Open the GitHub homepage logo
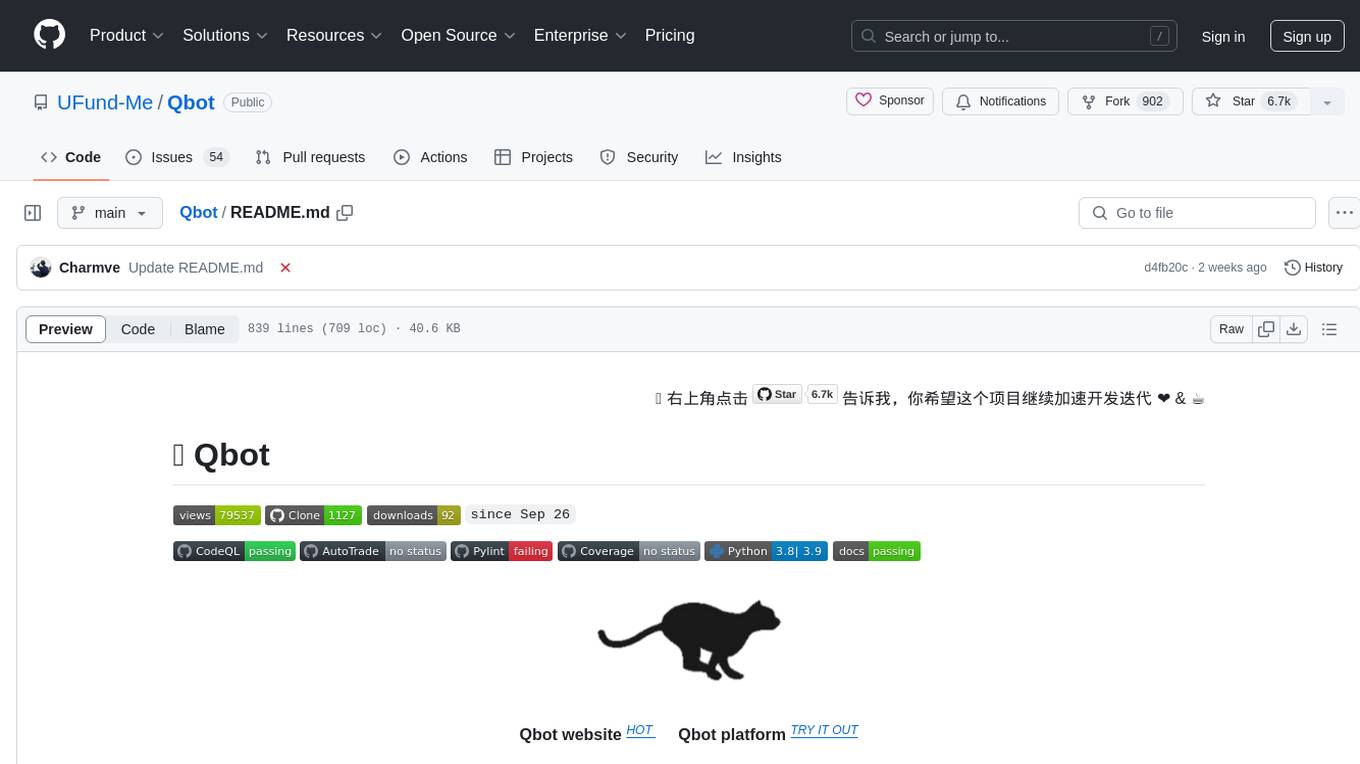 point(49,35)
